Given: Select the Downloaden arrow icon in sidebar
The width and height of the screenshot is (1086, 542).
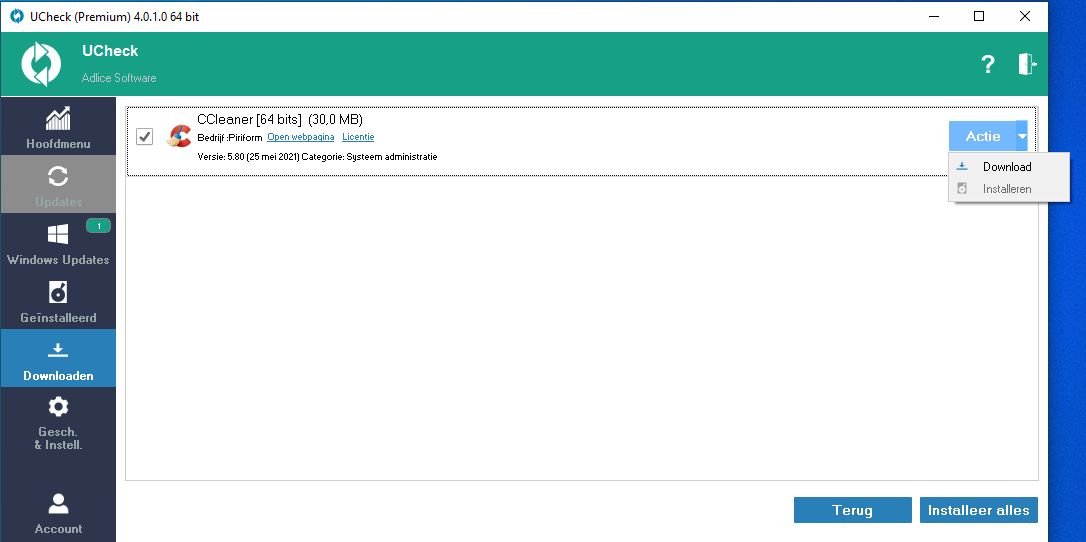Looking at the screenshot, I should coord(58,351).
